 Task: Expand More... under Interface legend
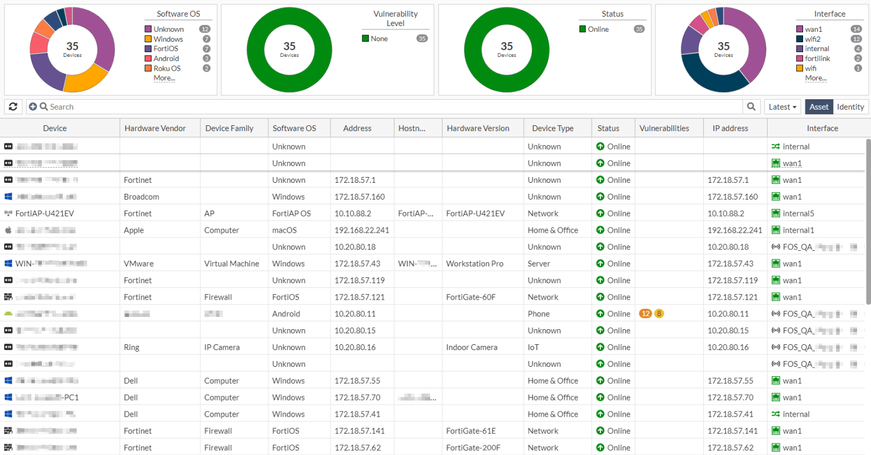[x=815, y=78]
